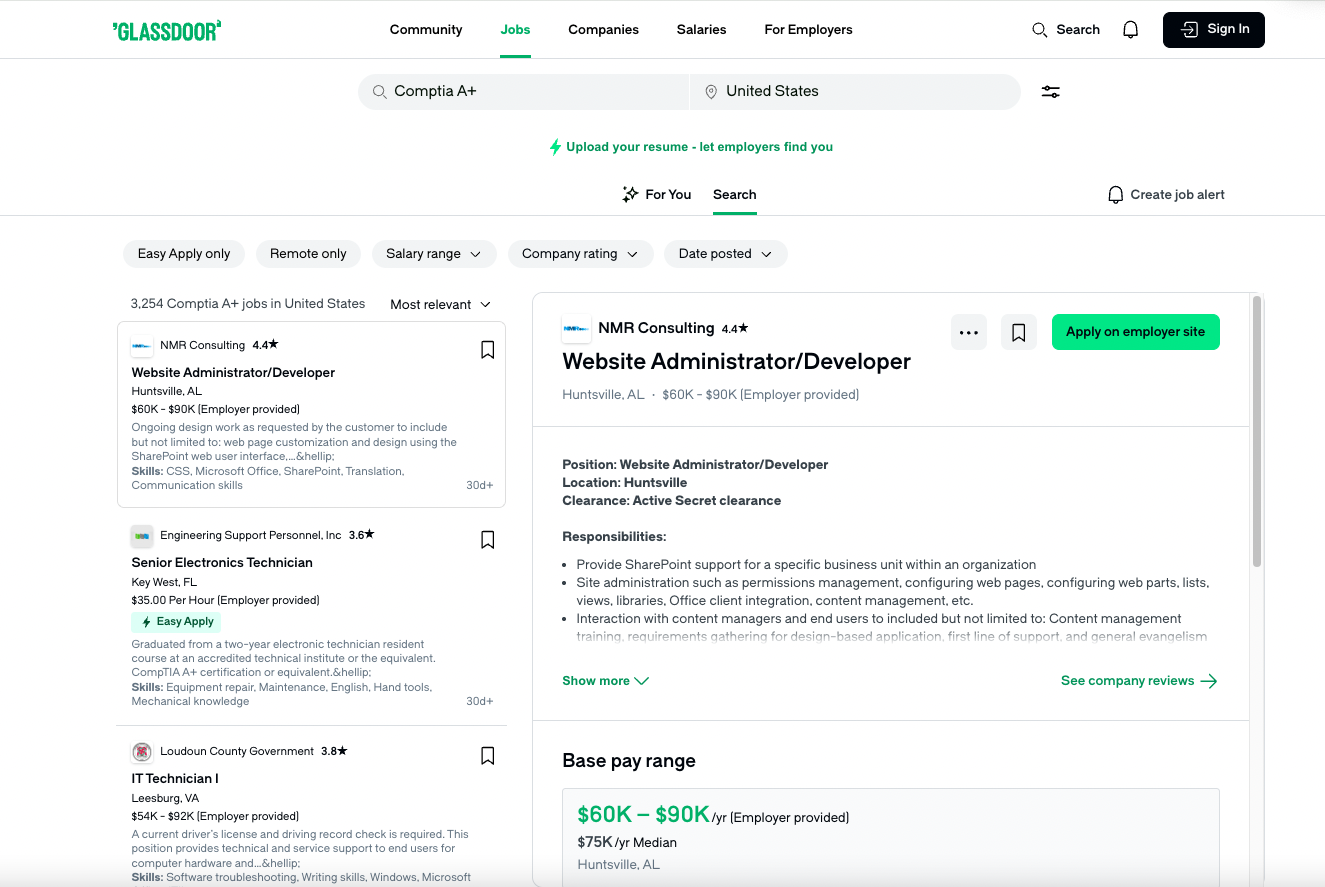Click the Comptia A+ keyword search field

coord(524,92)
